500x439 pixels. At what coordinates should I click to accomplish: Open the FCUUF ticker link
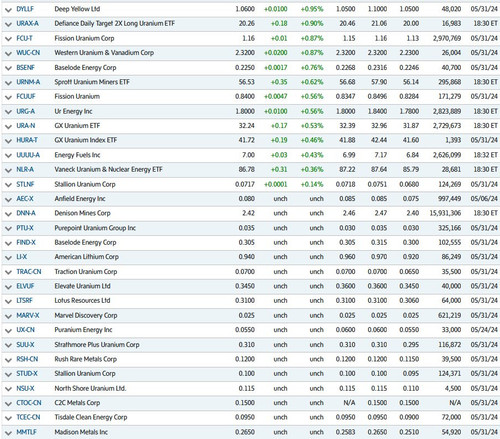[26, 96]
